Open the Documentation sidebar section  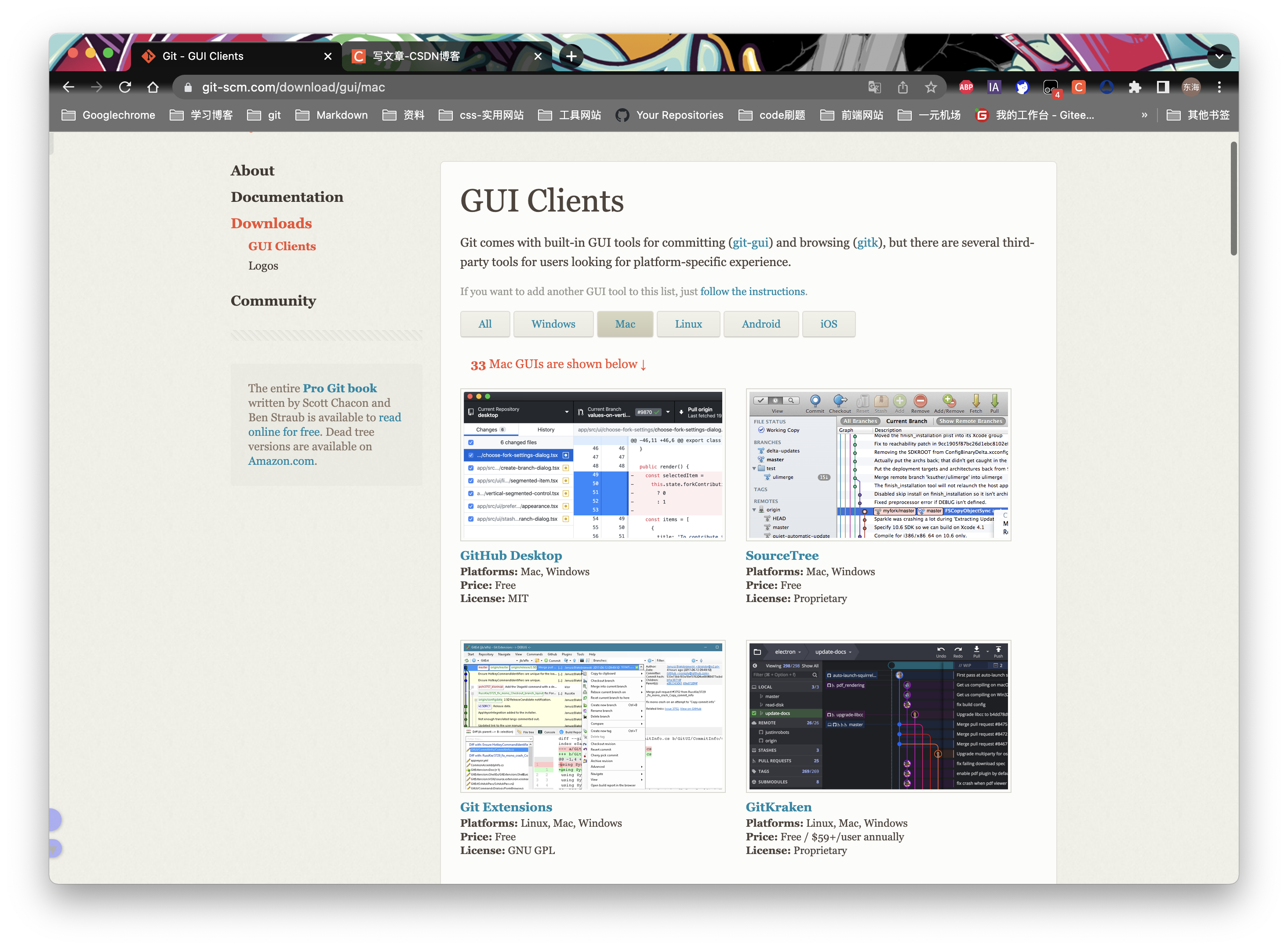[x=287, y=197]
